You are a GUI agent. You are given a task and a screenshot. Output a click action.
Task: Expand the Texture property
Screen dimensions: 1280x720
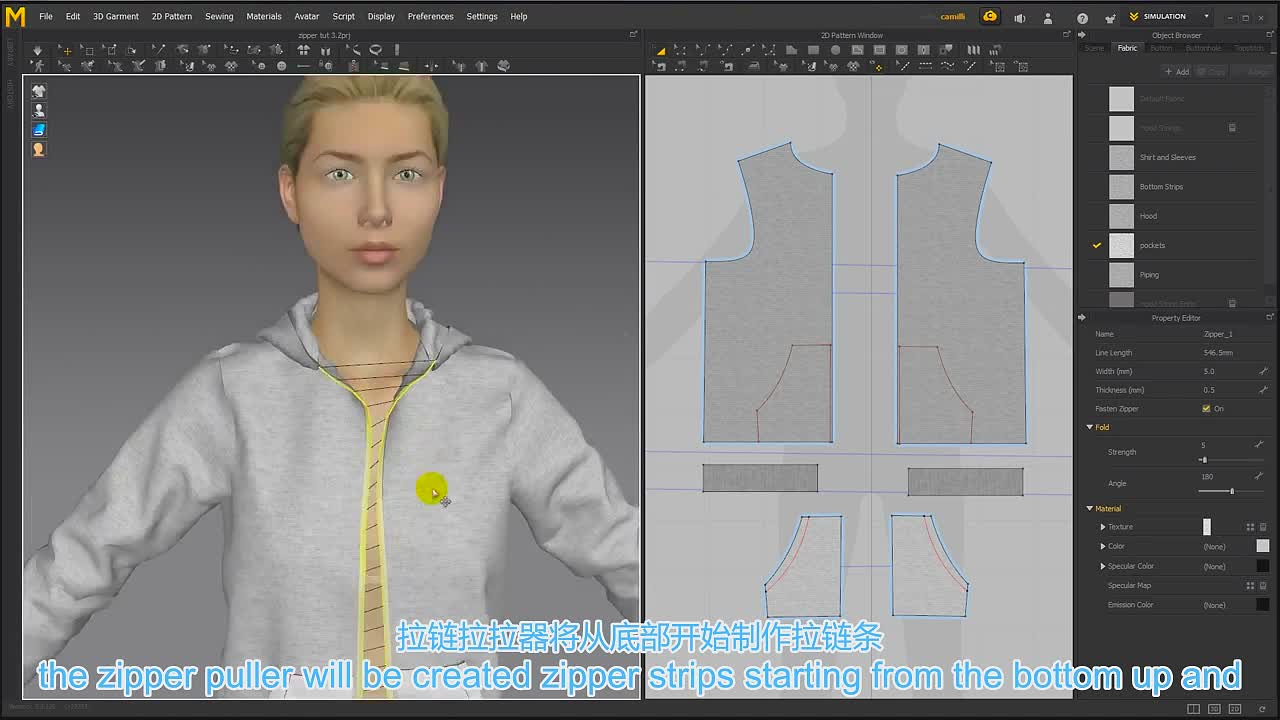[1103, 527]
